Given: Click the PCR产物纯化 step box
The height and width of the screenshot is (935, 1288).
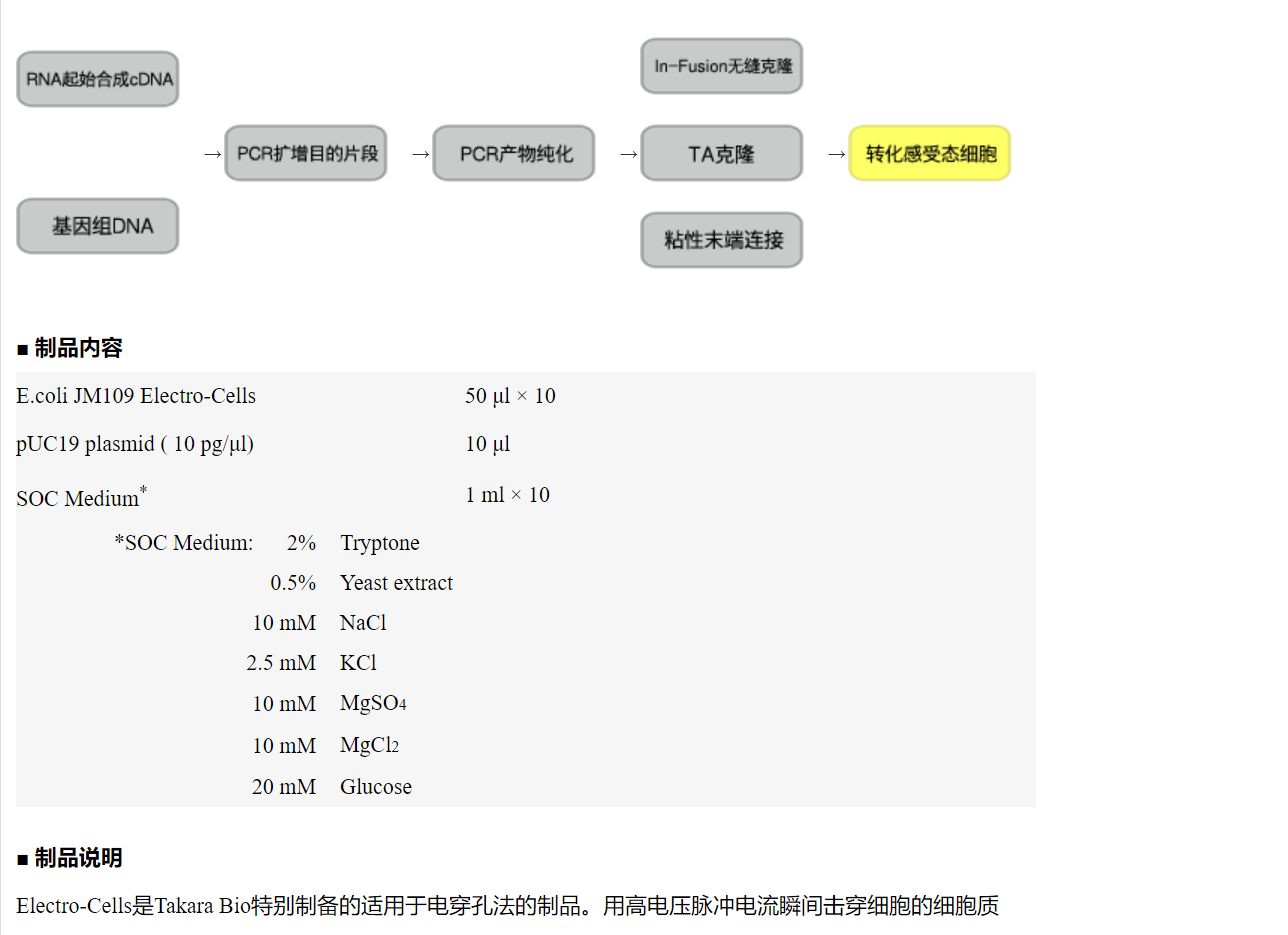Looking at the screenshot, I should point(514,154).
